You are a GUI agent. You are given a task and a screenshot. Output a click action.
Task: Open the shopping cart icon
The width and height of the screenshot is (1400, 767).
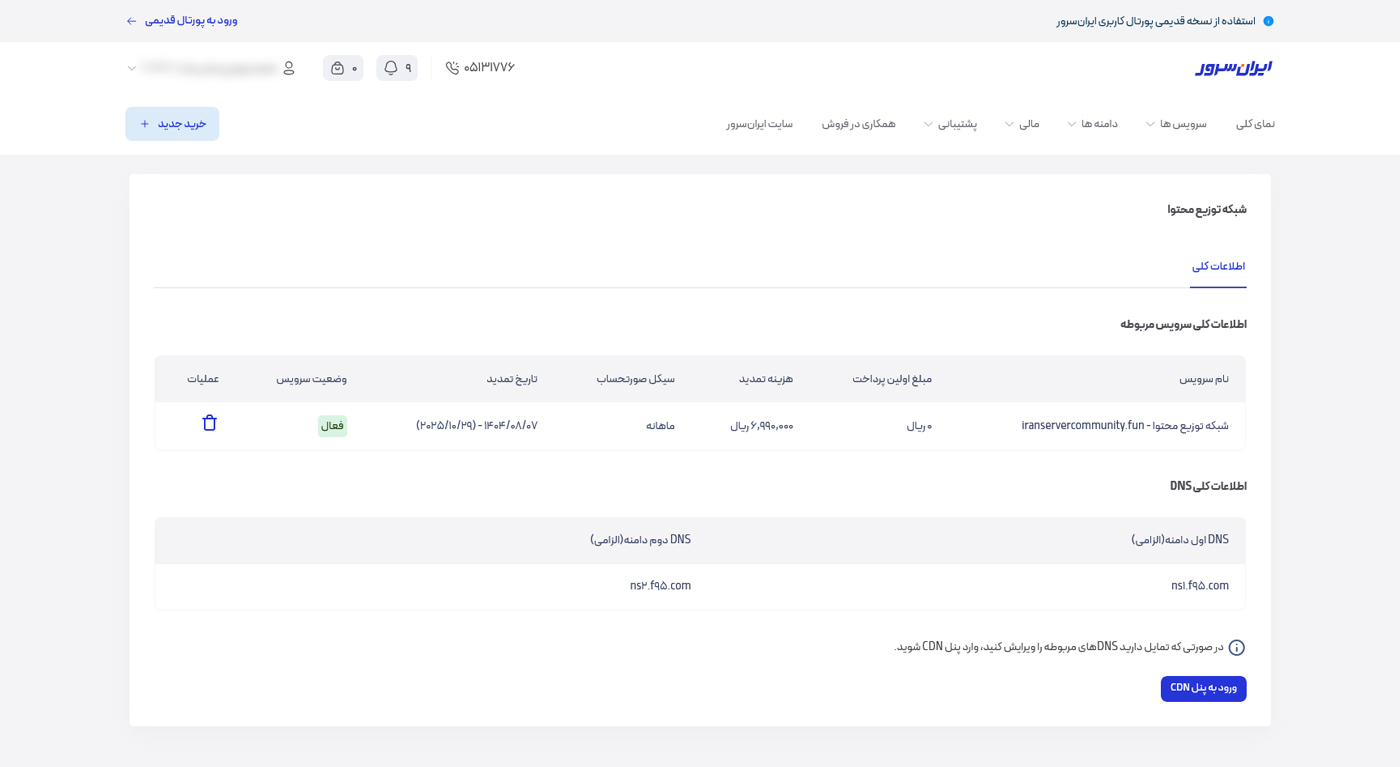click(336, 67)
